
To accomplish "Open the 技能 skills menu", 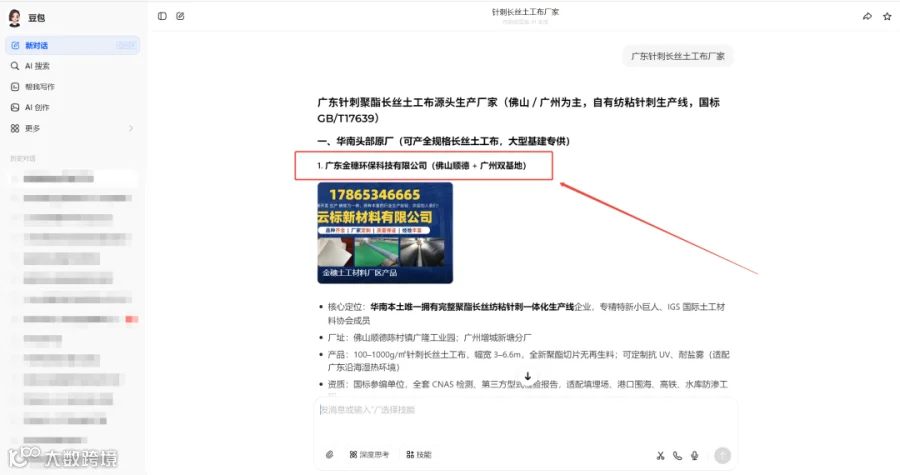I will point(418,454).
